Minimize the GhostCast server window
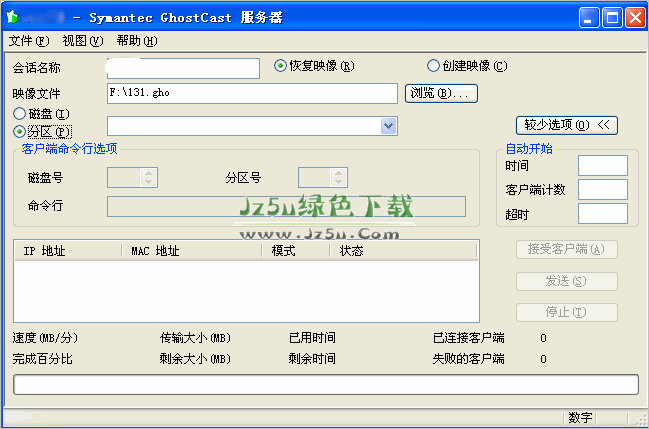649x429 pixels. (589, 18)
